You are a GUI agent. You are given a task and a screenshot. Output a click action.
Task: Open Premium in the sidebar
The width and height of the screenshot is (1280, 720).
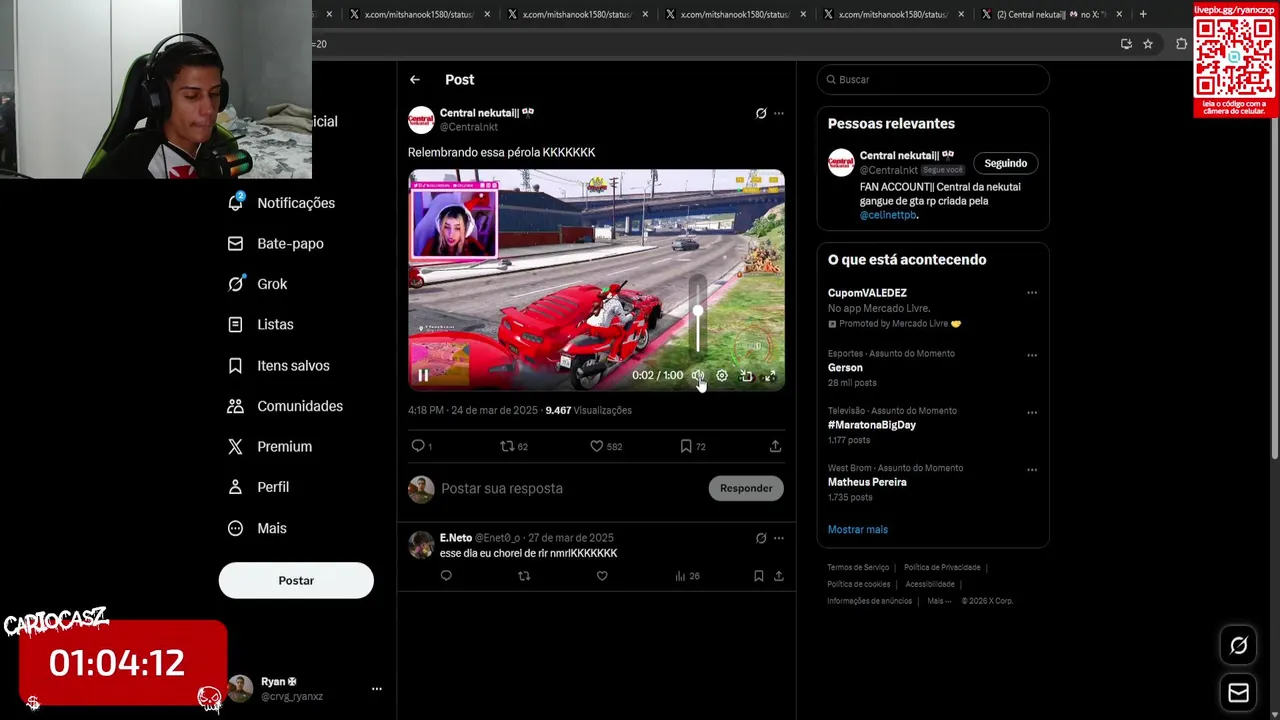[270, 447]
